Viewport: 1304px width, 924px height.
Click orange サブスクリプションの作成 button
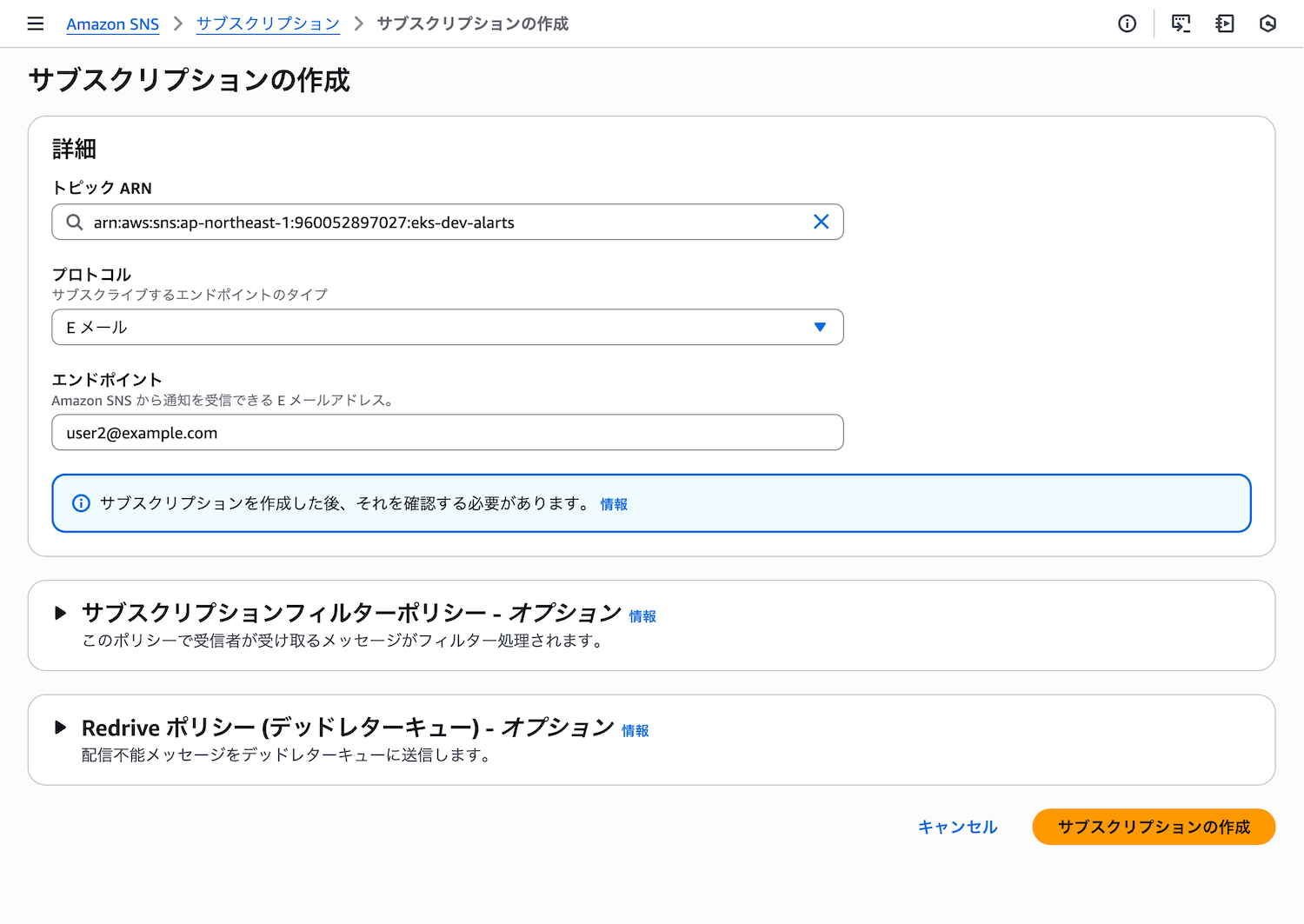(x=1153, y=827)
